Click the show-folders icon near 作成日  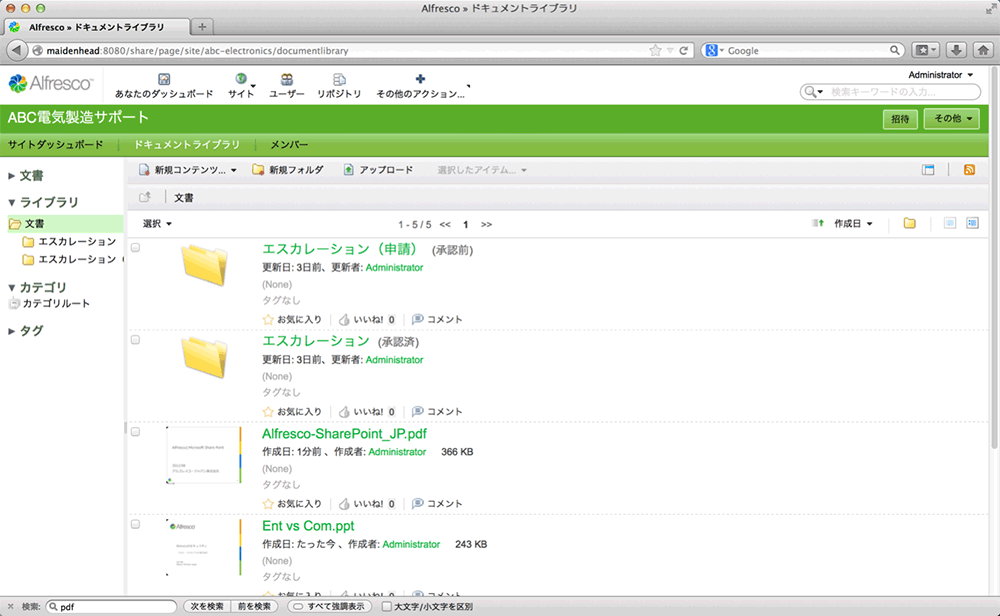tap(909, 223)
